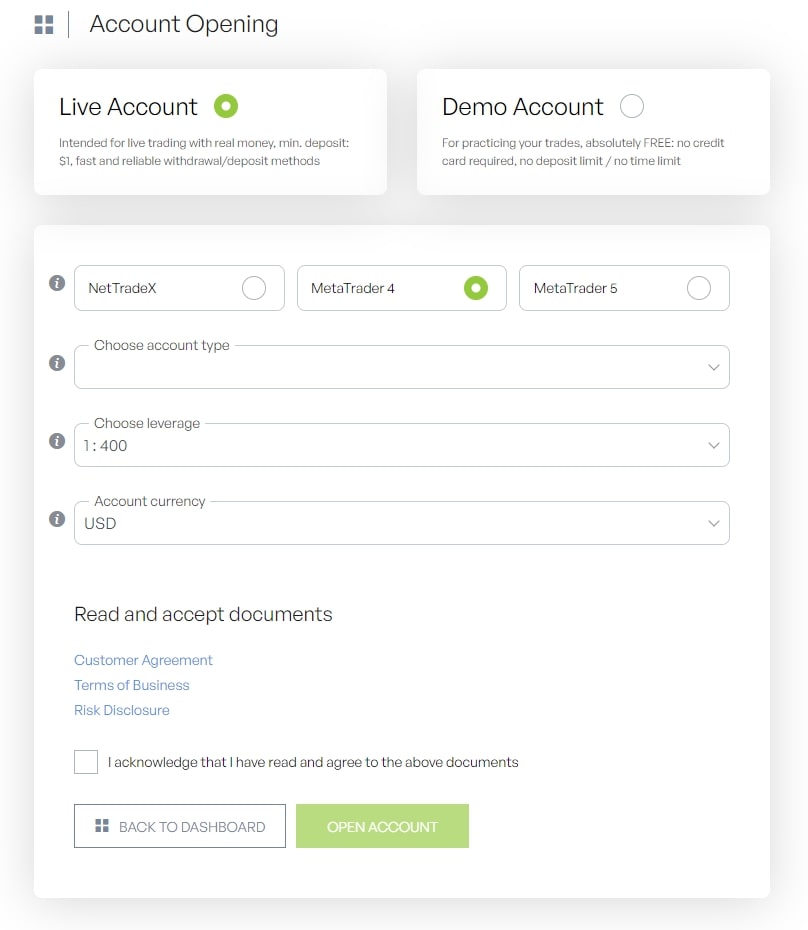Open the Terms of Business link
Screen dimensions: 808x930
[131, 685]
